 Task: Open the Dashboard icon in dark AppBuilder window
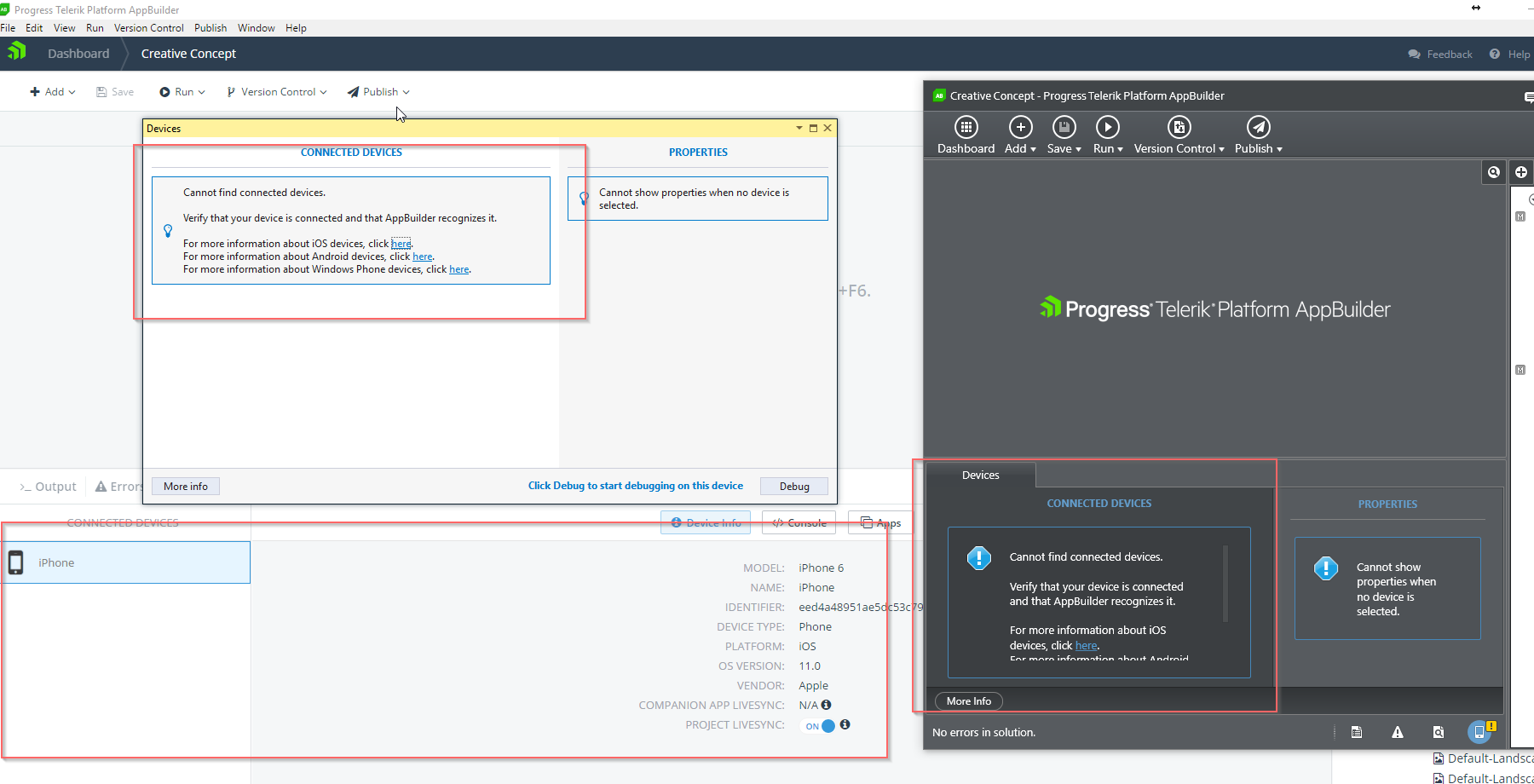click(966, 127)
